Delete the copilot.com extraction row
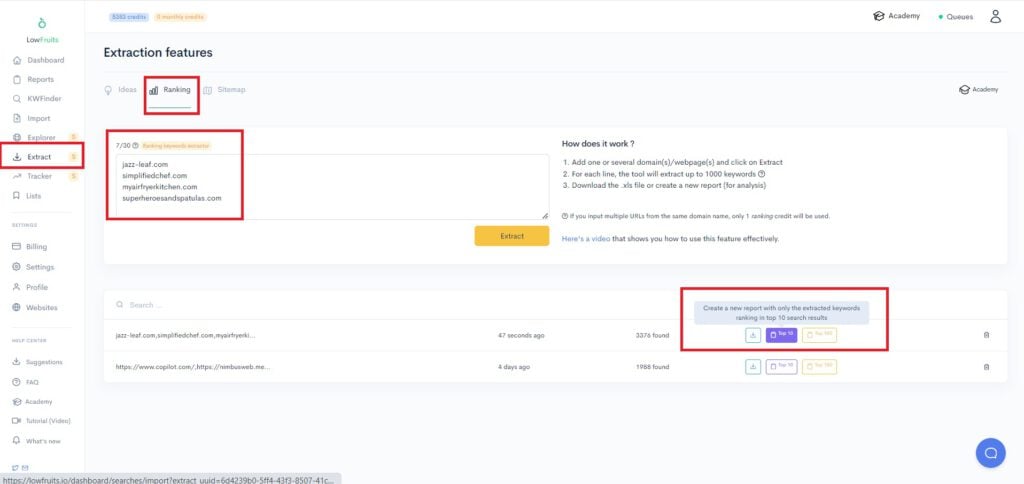 point(986,367)
